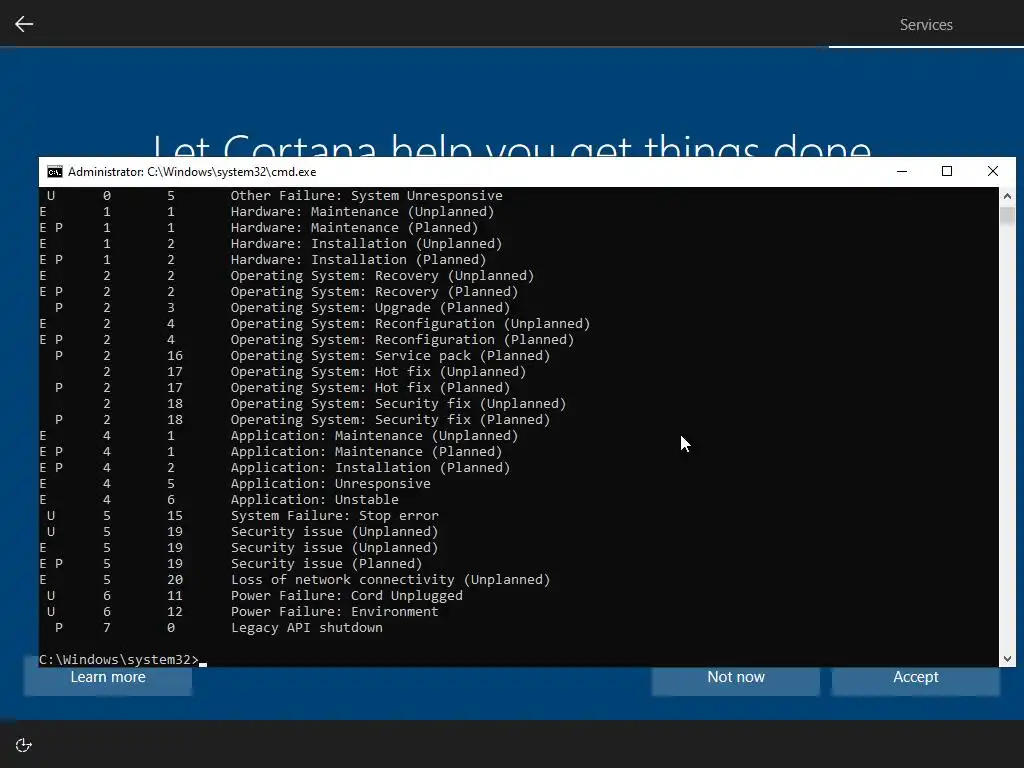
Task: Click the console scrollbar up arrow
Action: tap(1007, 196)
